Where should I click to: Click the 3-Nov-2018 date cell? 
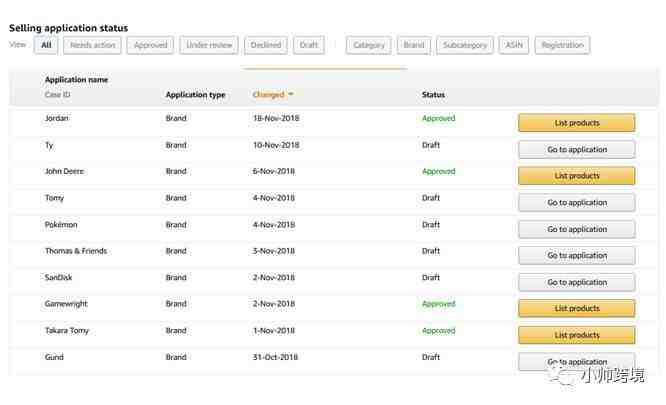[x=274, y=251]
